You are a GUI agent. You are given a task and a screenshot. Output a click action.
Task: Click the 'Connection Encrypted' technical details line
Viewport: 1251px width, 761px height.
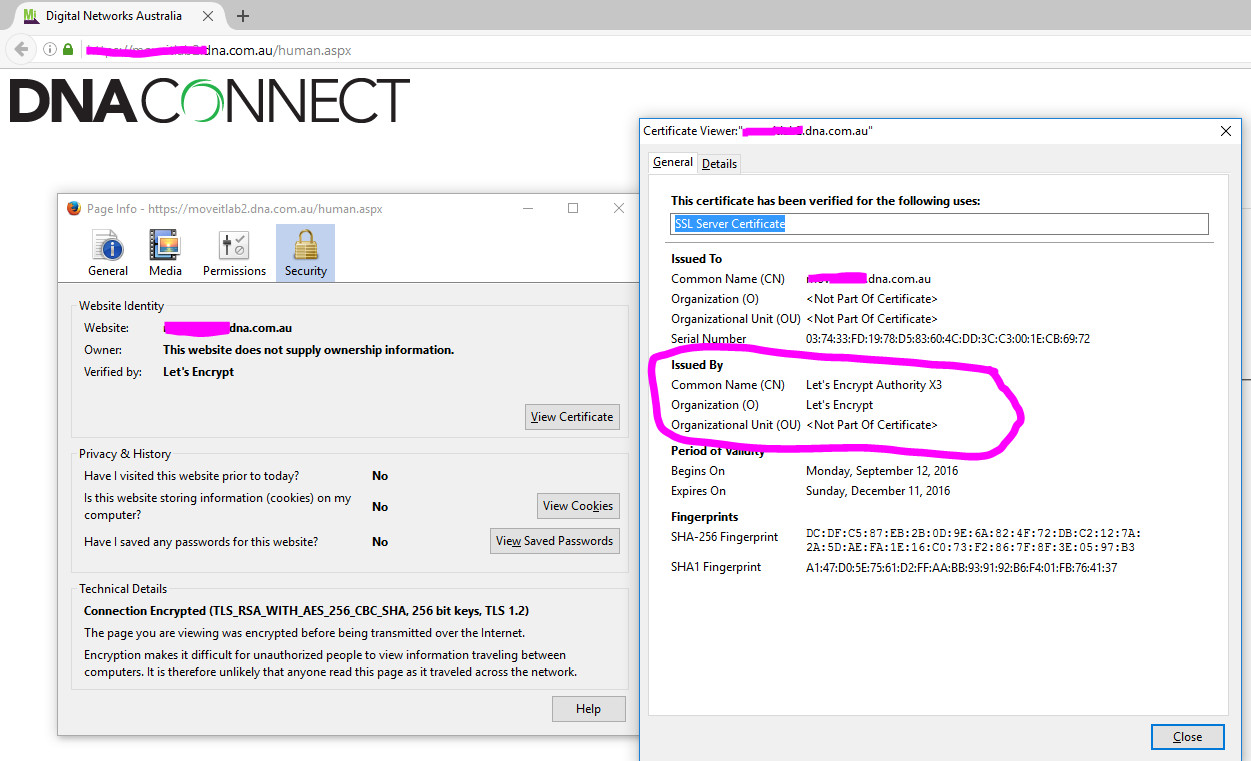(307, 611)
